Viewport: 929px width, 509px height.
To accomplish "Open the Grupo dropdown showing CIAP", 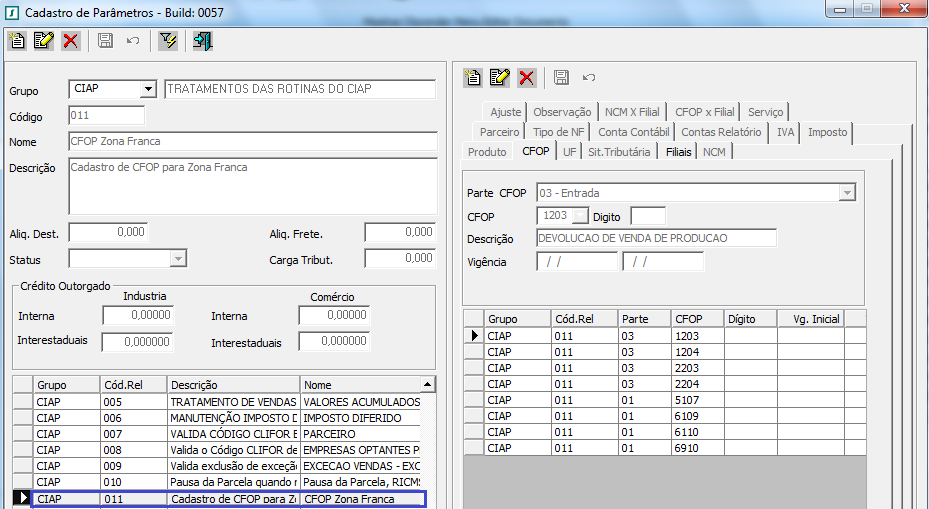I will [x=149, y=89].
